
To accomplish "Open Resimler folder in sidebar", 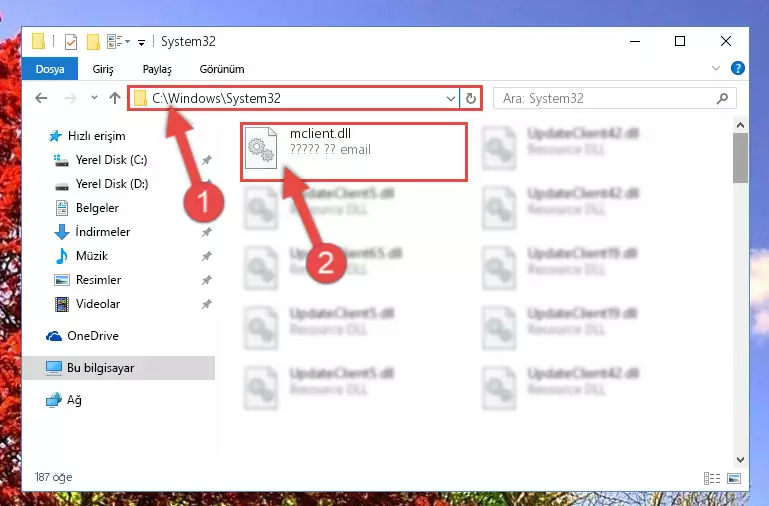I will coord(98,280).
